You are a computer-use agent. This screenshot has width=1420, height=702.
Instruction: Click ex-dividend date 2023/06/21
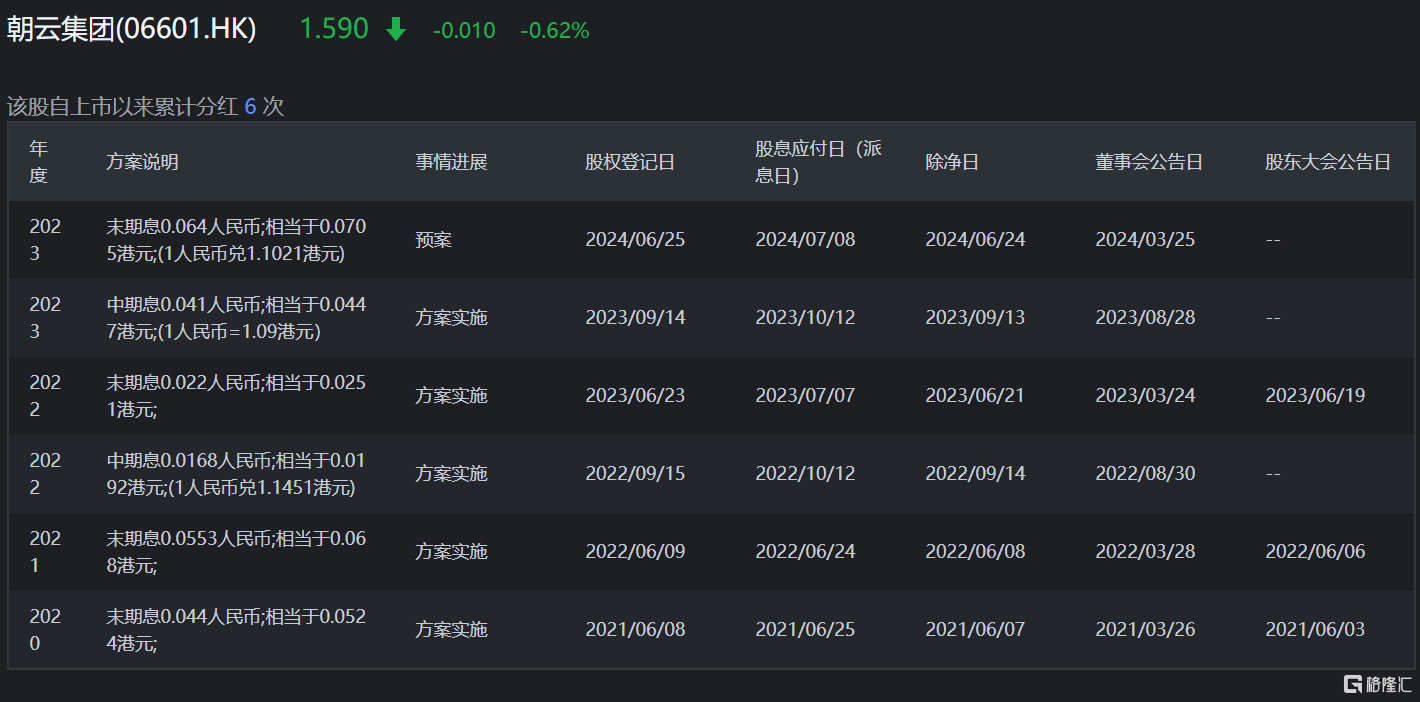tap(975, 396)
